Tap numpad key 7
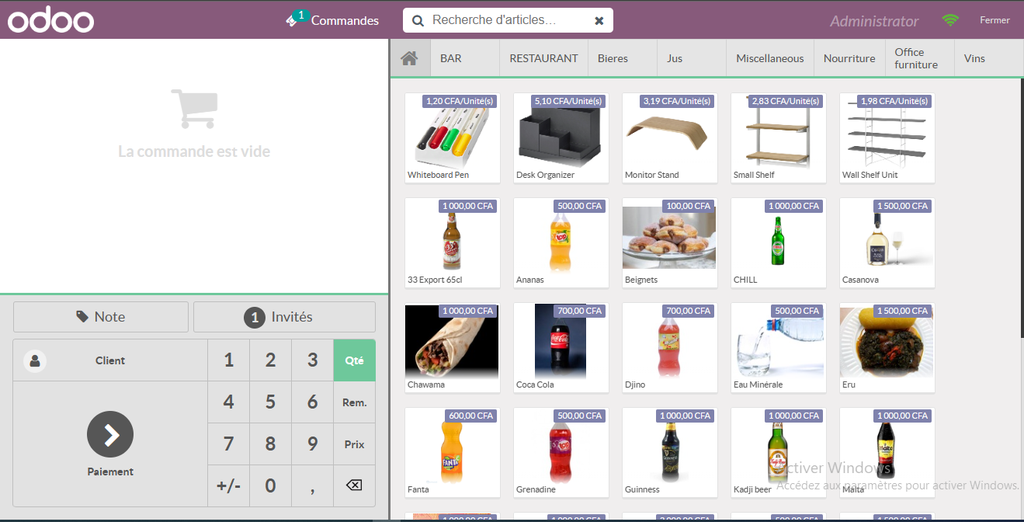The height and width of the screenshot is (522, 1024). click(x=229, y=444)
